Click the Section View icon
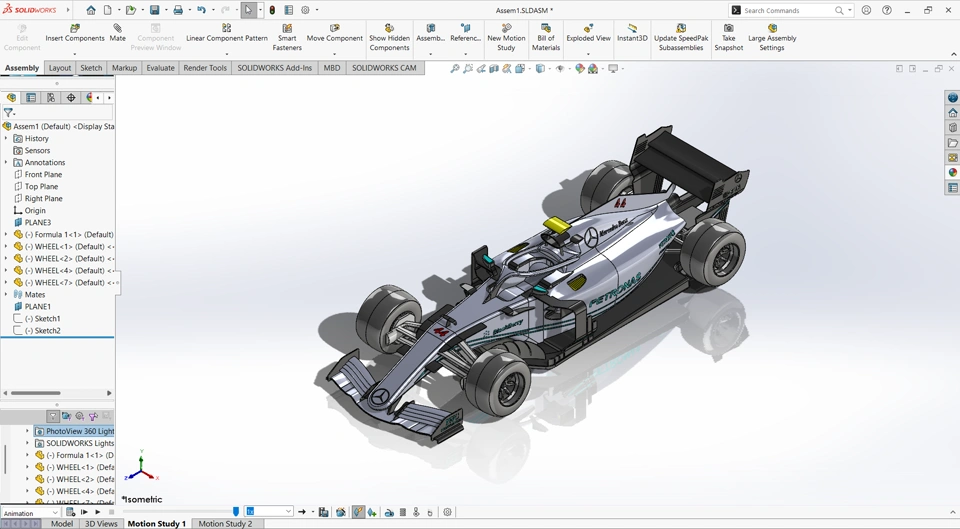 494,69
